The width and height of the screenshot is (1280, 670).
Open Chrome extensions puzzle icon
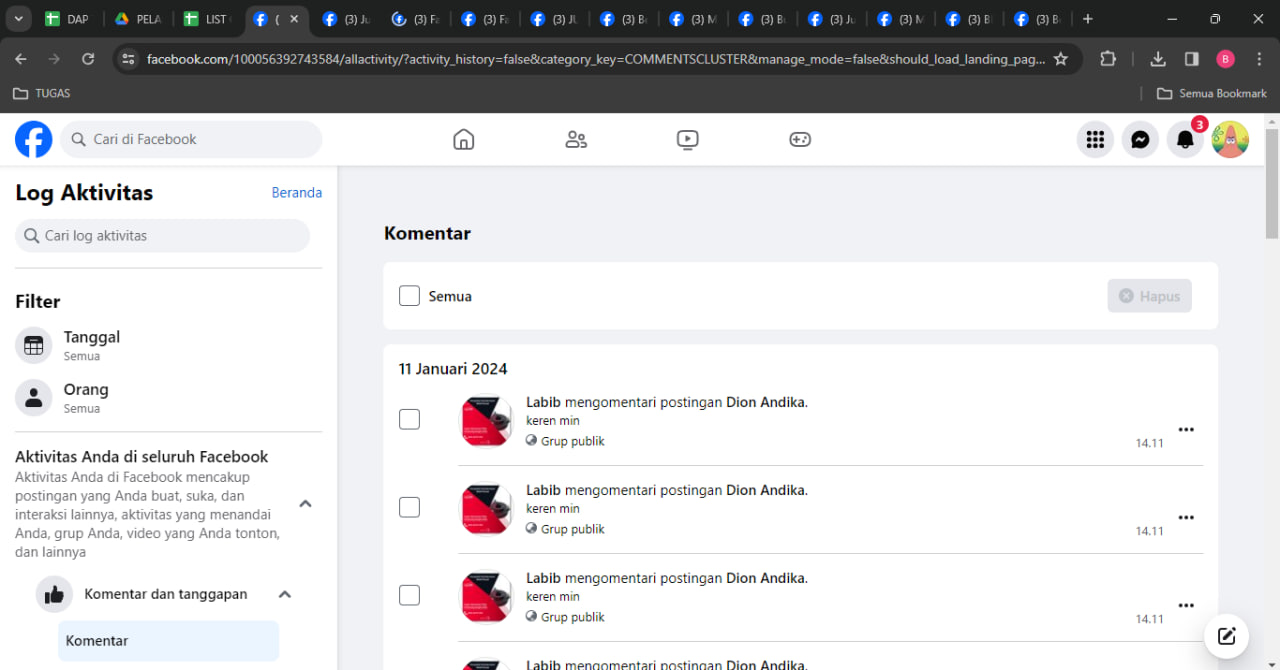click(1108, 59)
